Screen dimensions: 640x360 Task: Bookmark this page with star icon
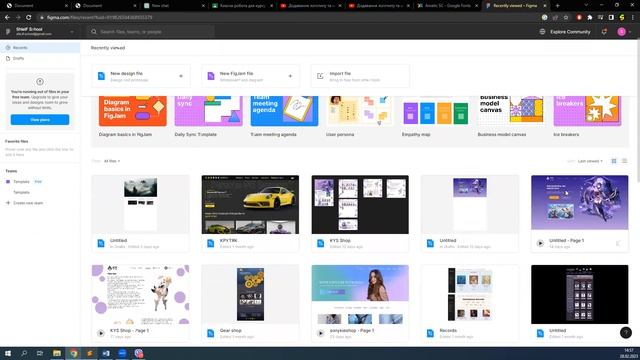[566, 18]
